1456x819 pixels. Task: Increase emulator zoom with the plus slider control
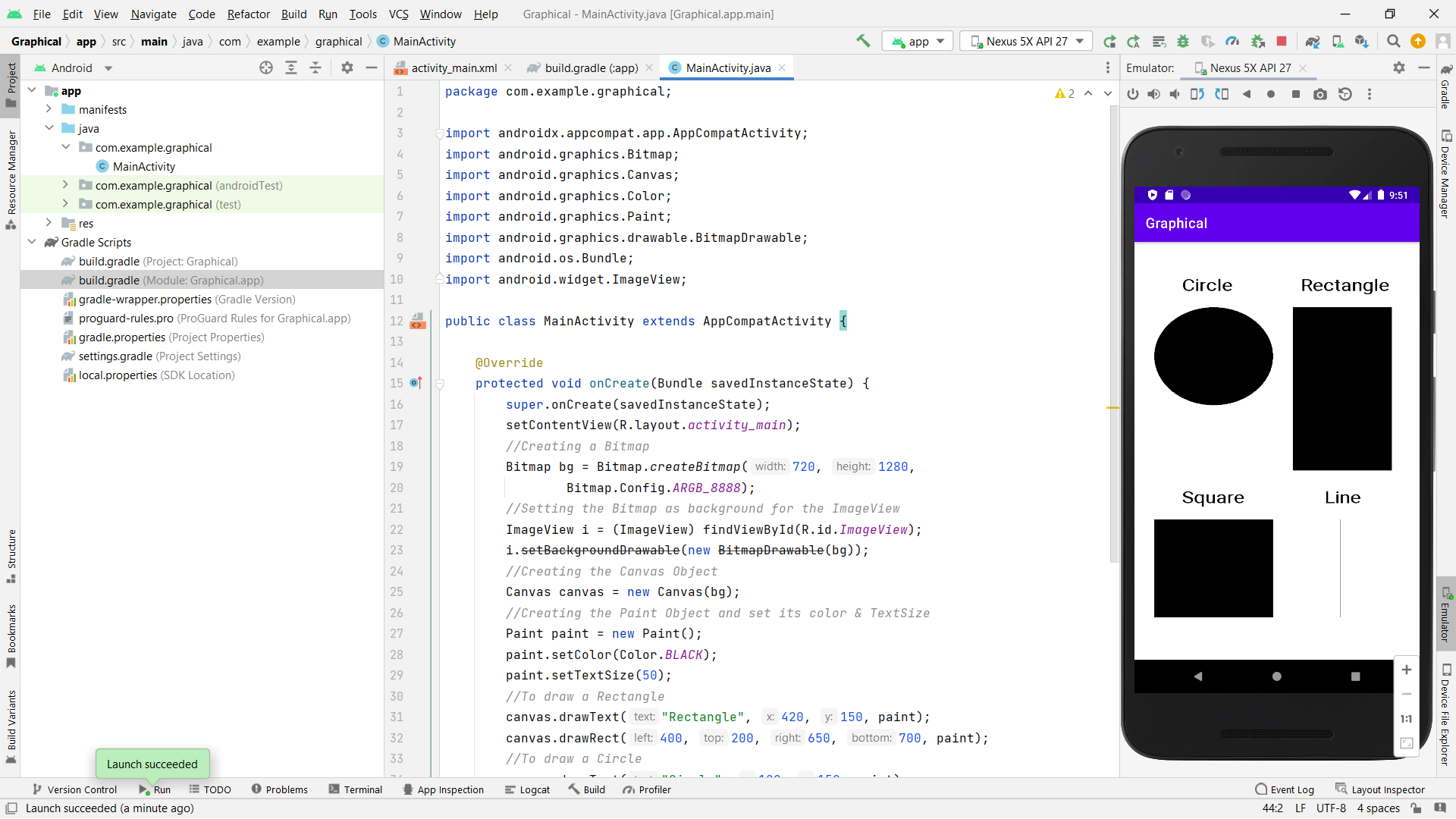pyautogui.click(x=1407, y=670)
